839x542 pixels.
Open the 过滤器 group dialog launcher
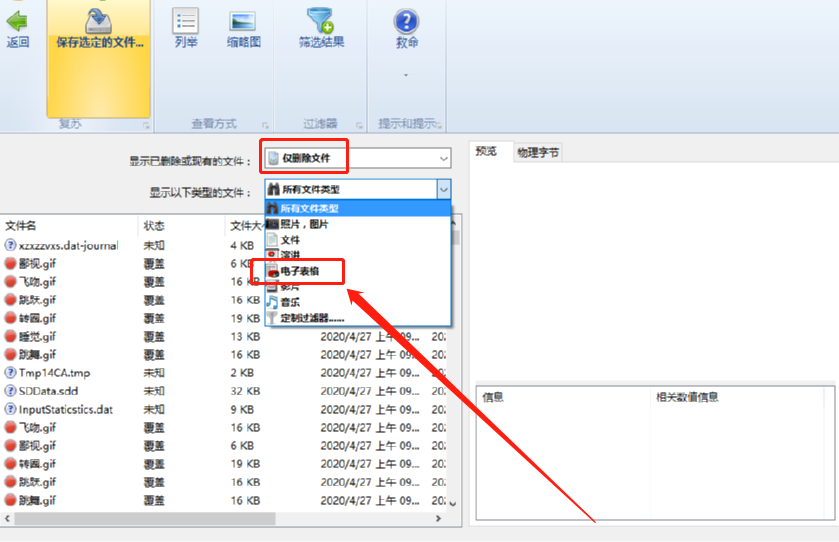359,125
